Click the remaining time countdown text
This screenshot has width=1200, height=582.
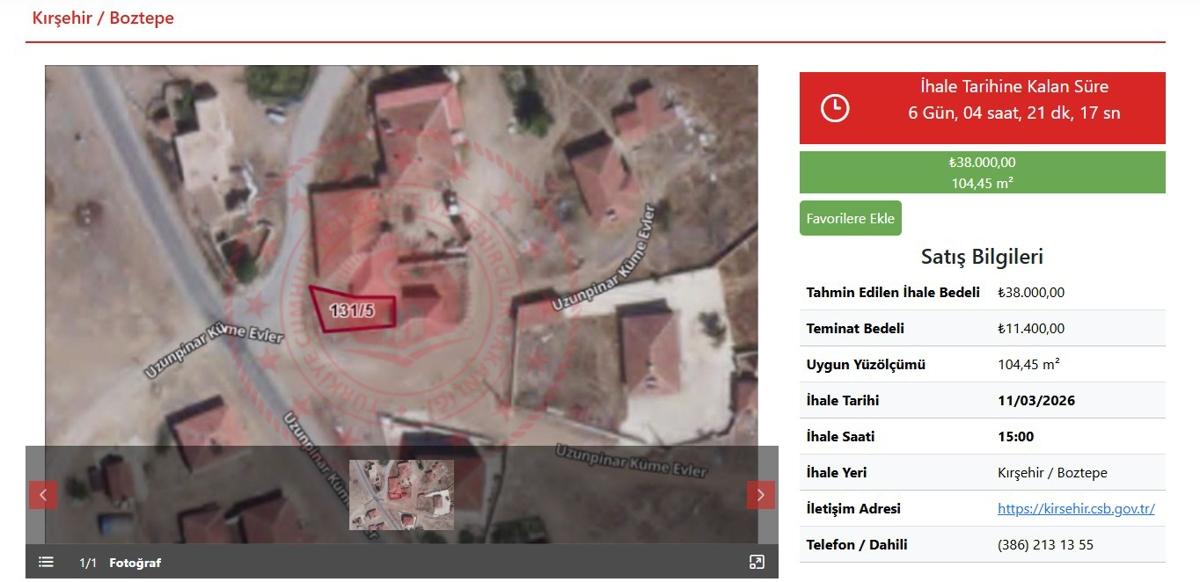(x=1013, y=113)
